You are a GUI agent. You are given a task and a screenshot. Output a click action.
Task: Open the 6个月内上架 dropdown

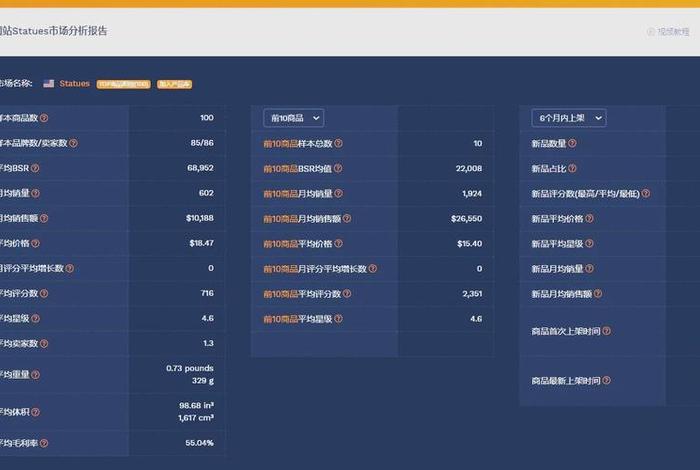569,118
